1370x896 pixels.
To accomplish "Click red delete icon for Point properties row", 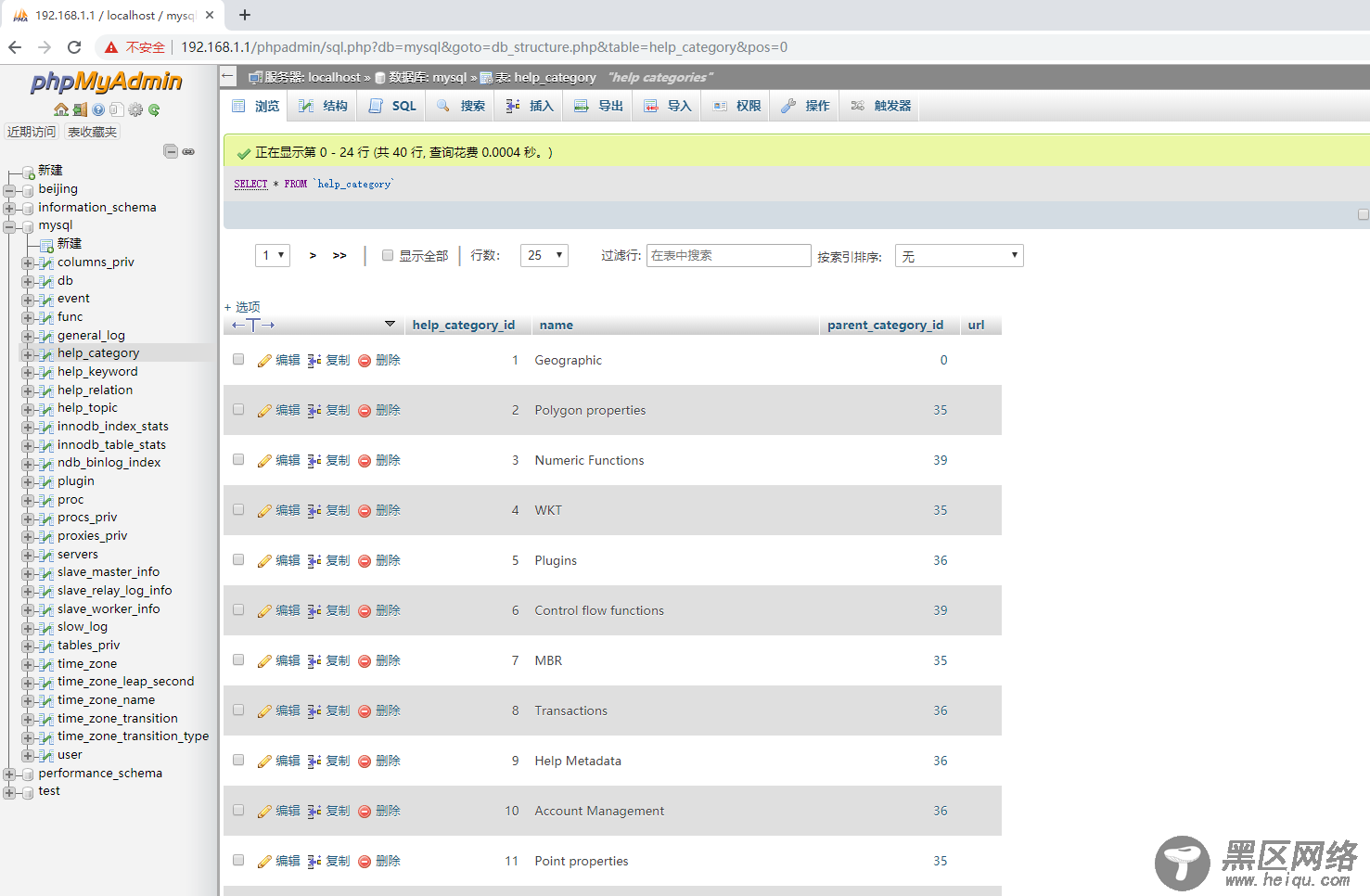I will (x=365, y=862).
